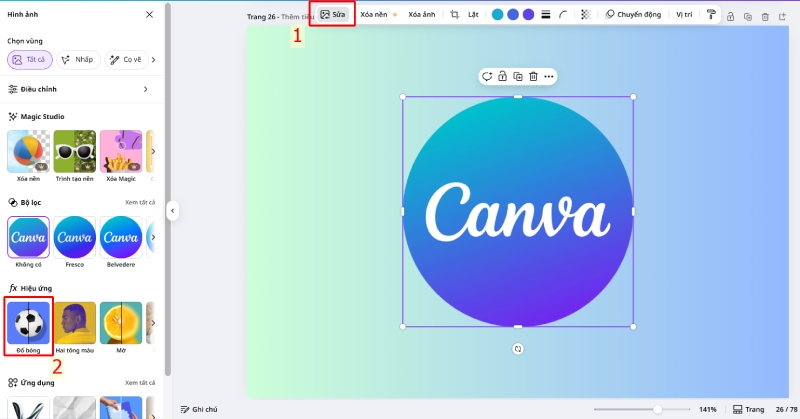Click the lock icon in floating toolbar

click(x=503, y=77)
